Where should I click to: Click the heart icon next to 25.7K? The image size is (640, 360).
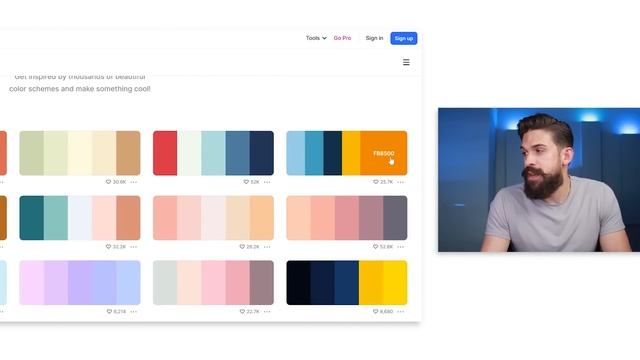pyautogui.click(x=376, y=182)
